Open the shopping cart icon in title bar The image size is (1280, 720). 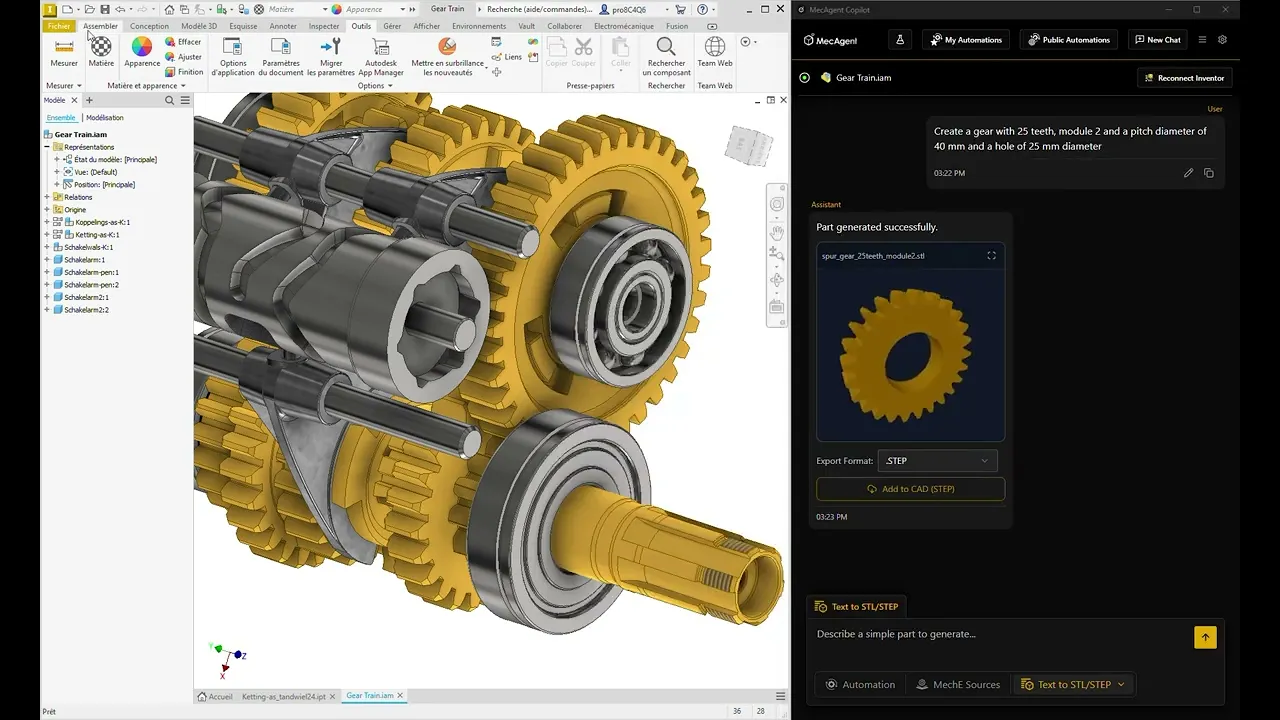tap(681, 9)
